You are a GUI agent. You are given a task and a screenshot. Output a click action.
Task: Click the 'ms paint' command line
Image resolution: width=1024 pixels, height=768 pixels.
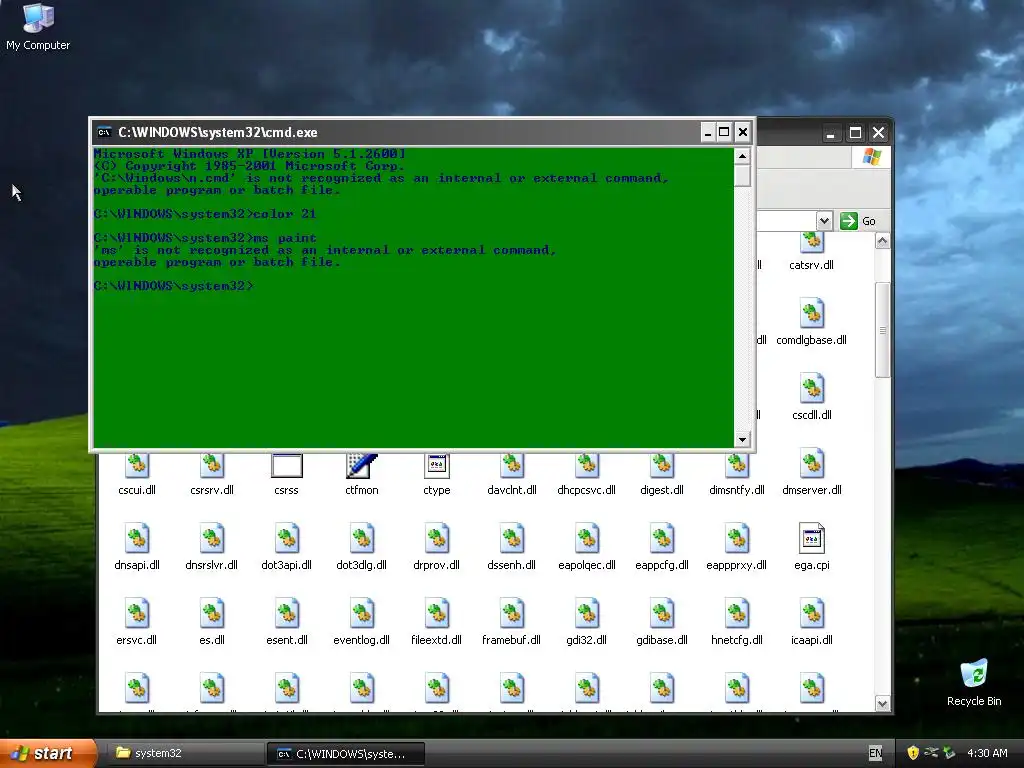(x=205, y=238)
